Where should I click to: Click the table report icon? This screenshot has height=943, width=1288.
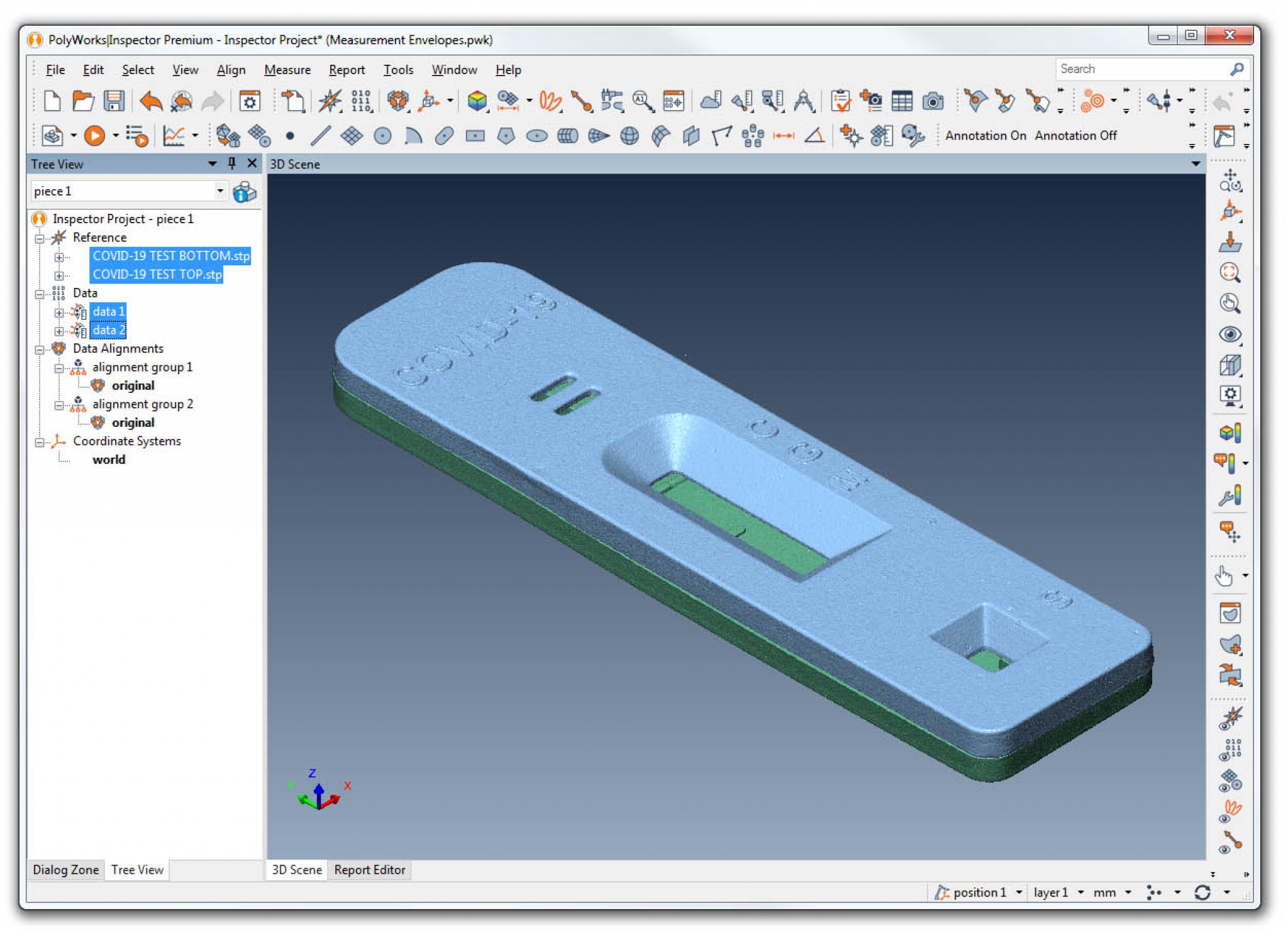coord(902,101)
